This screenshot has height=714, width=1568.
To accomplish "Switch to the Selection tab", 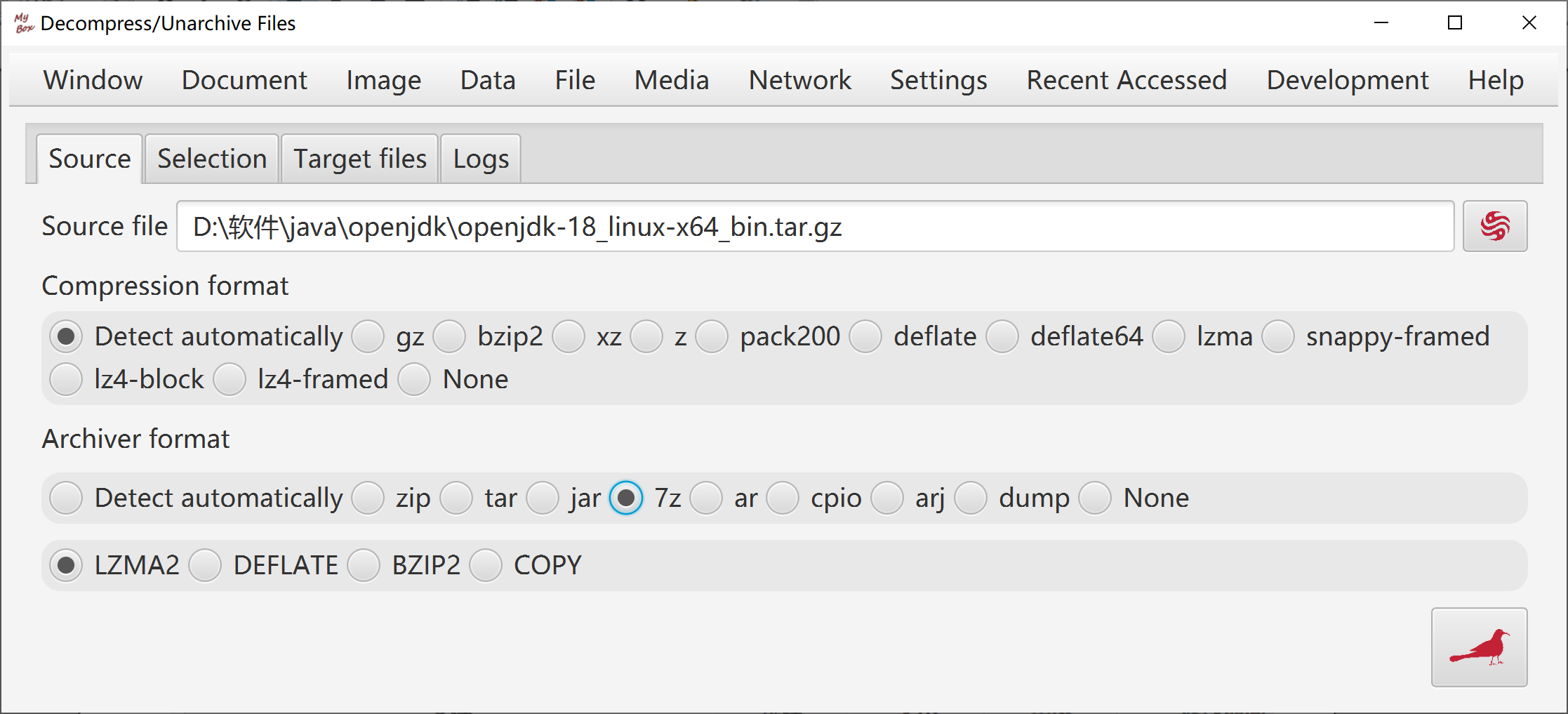I will click(x=212, y=159).
